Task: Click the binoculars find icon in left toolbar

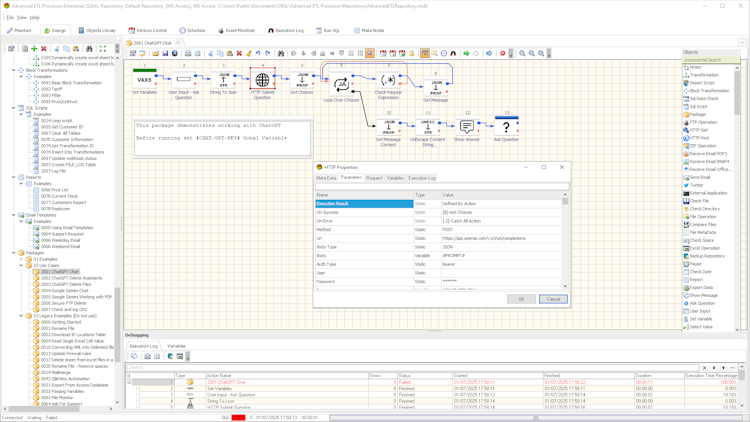Action: 89,48
